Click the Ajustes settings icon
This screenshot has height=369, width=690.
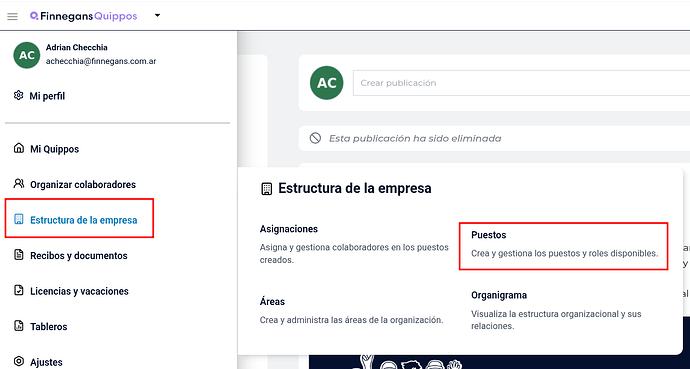click(x=18, y=362)
